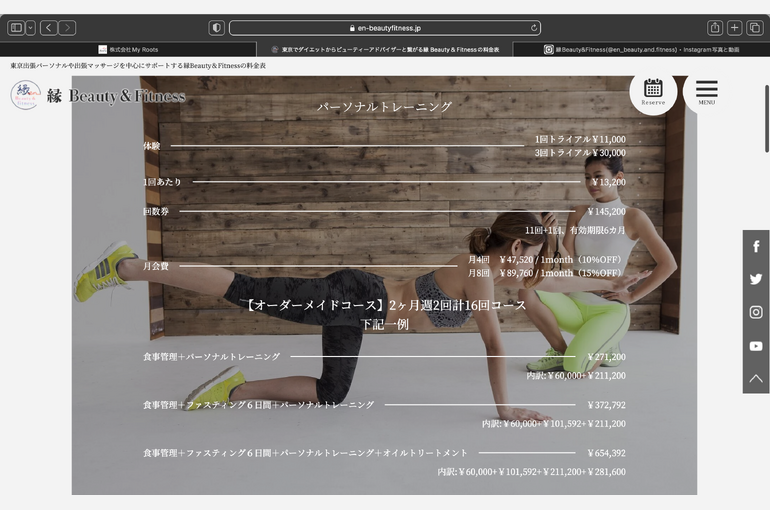Viewport: 770px width, 510px height.
Task: Switch to the Instagram写真と動画 tab
Action: click(641, 49)
